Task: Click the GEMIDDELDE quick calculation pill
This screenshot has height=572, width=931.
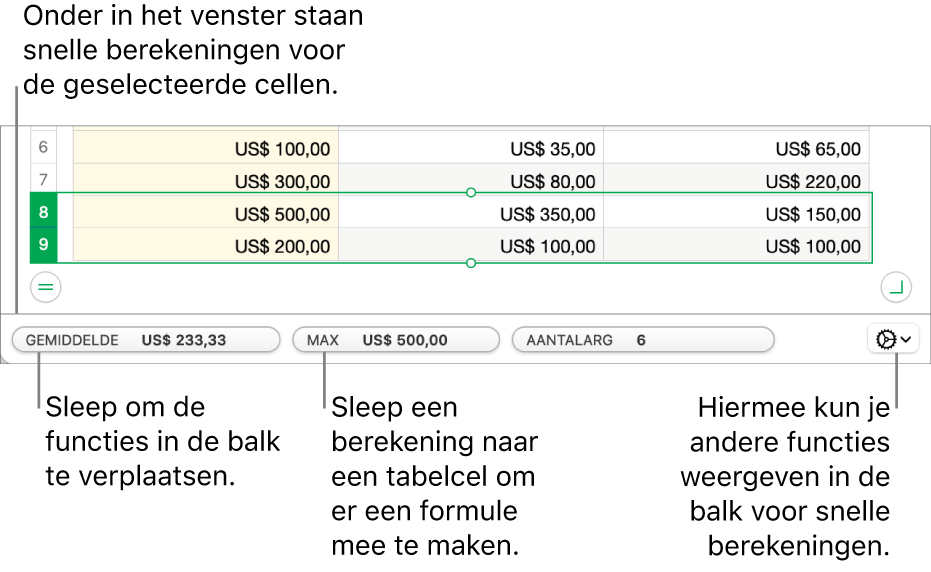Action: [x=145, y=340]
